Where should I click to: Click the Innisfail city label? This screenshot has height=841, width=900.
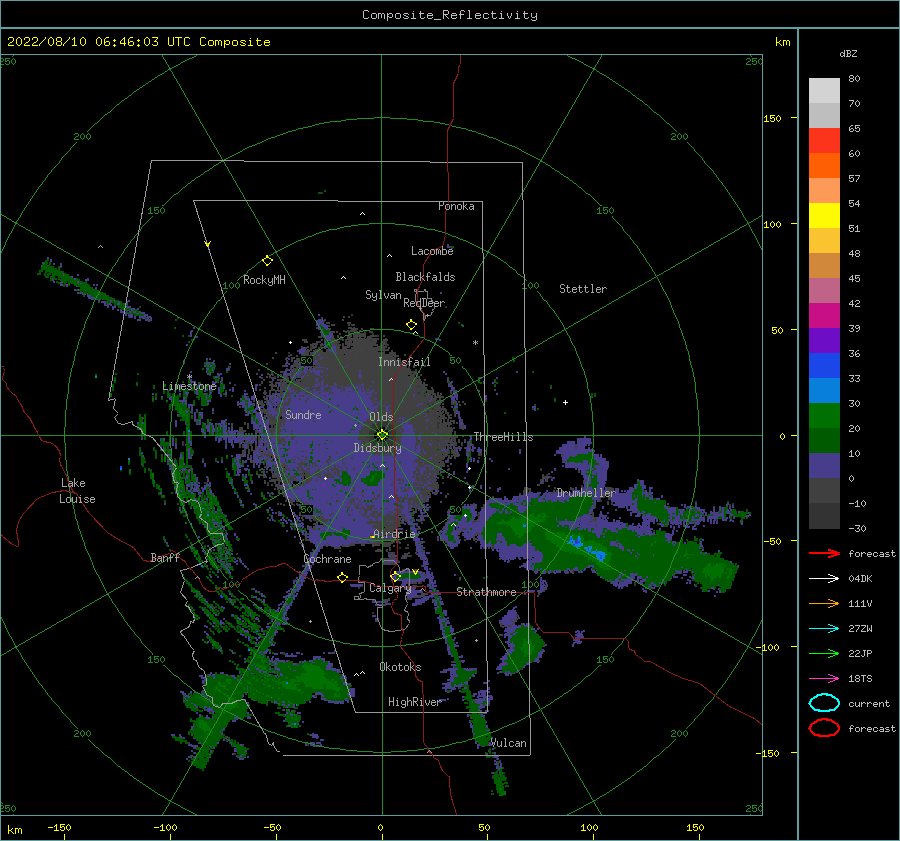point(404,362)
